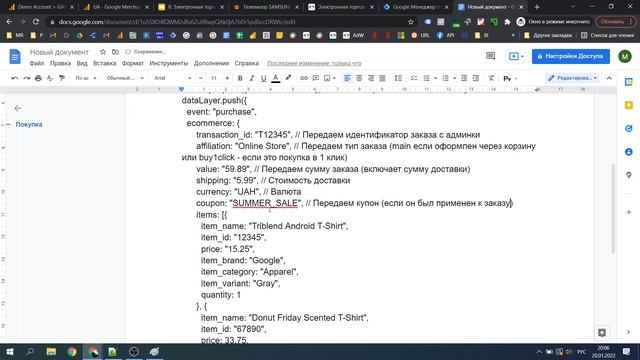
Task: Open the Google Docs home icon
Action: (15, 56)
